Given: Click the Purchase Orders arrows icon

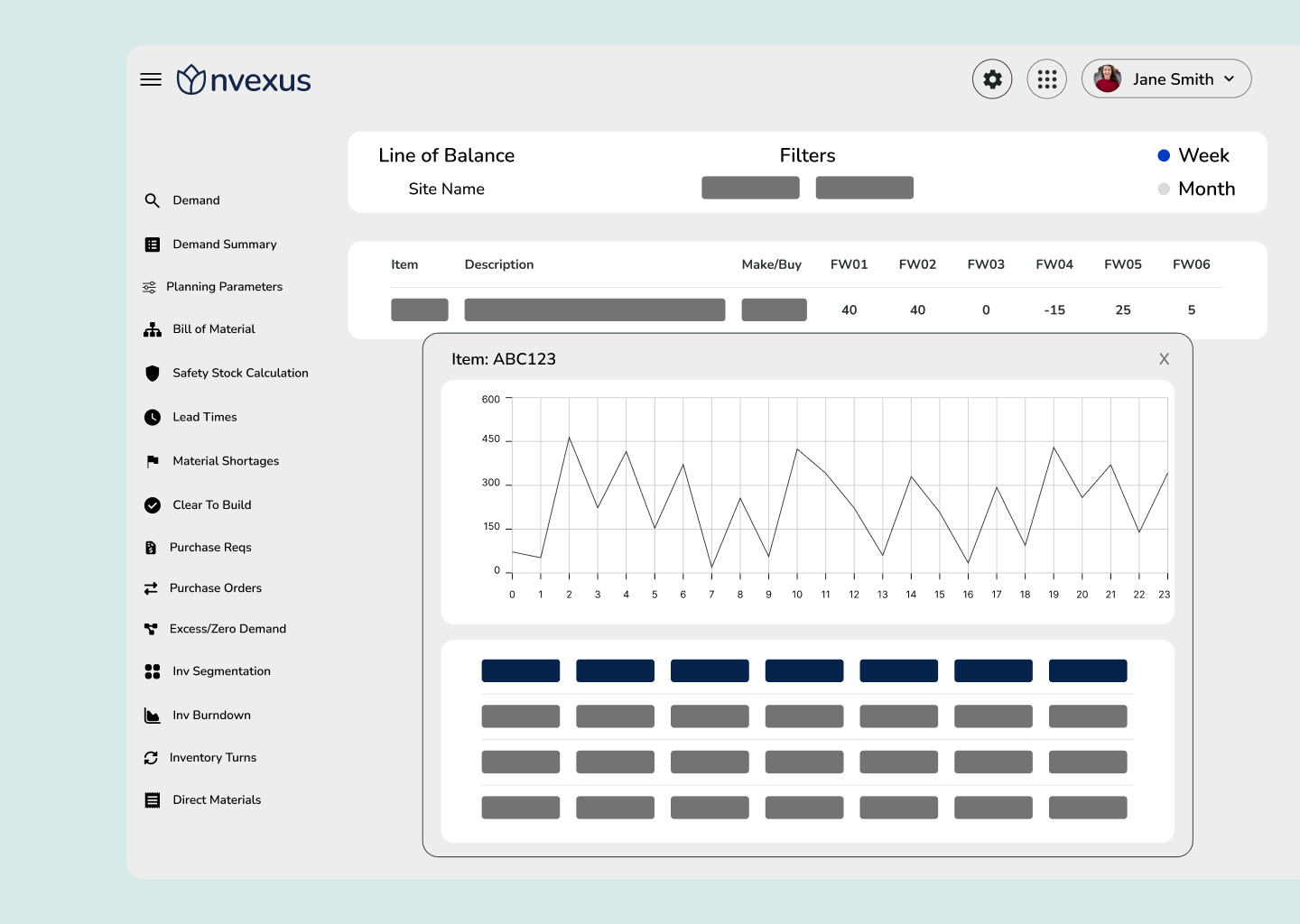Looking at the screenshot, I should click(x=151, y=588).
